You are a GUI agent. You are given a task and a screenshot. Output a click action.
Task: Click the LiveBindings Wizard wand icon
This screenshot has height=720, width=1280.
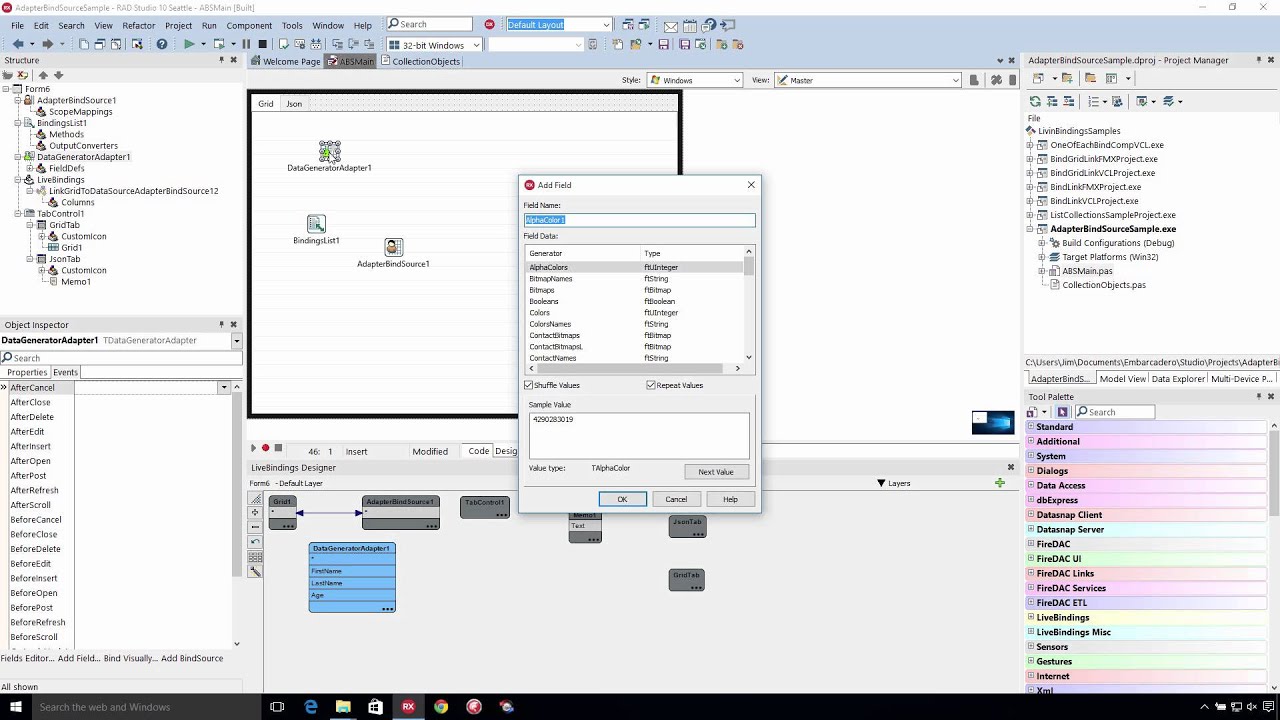pyautogui.click(x=256, y=572)
